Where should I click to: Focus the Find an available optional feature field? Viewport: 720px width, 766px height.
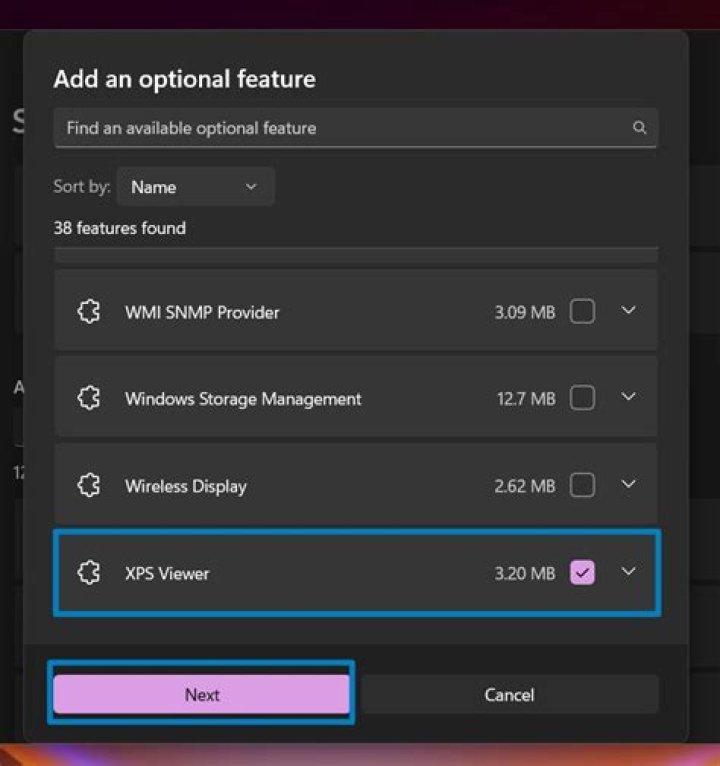340,128
